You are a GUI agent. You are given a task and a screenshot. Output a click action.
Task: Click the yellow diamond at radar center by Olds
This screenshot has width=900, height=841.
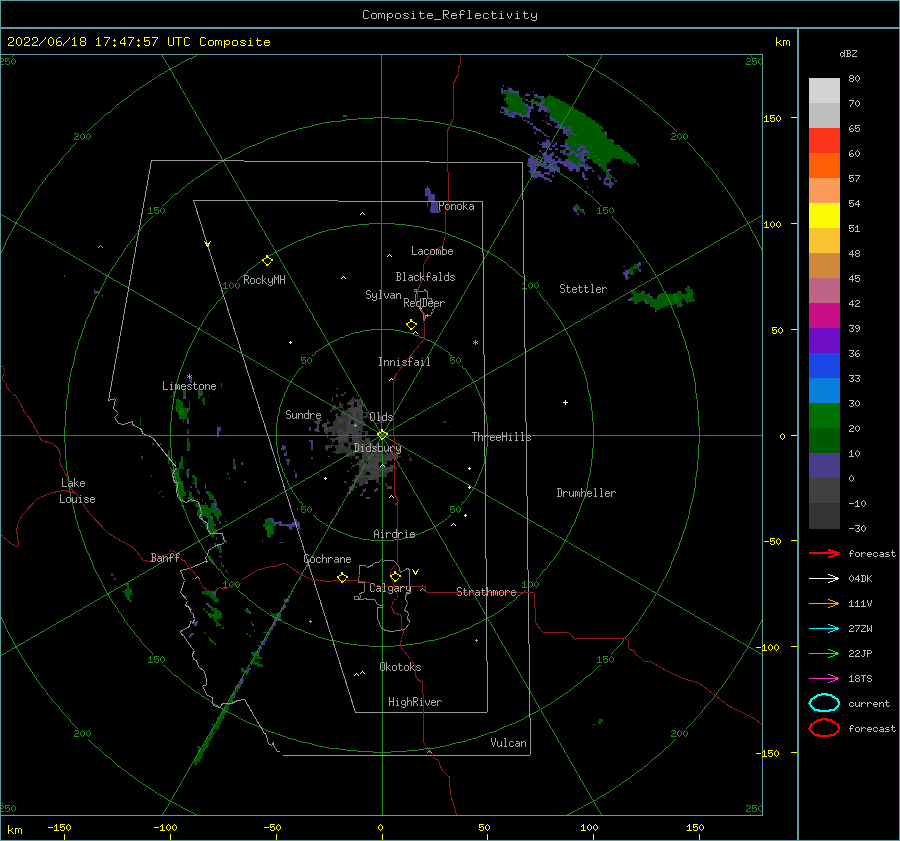click(x=382, y=435)
